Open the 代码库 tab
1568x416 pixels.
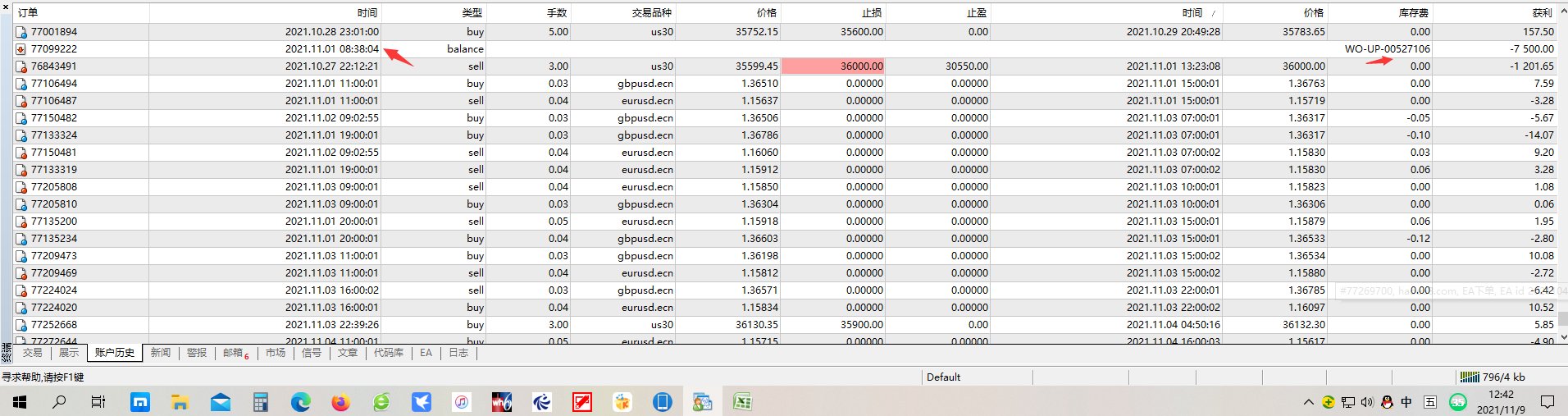click(389, 353)
